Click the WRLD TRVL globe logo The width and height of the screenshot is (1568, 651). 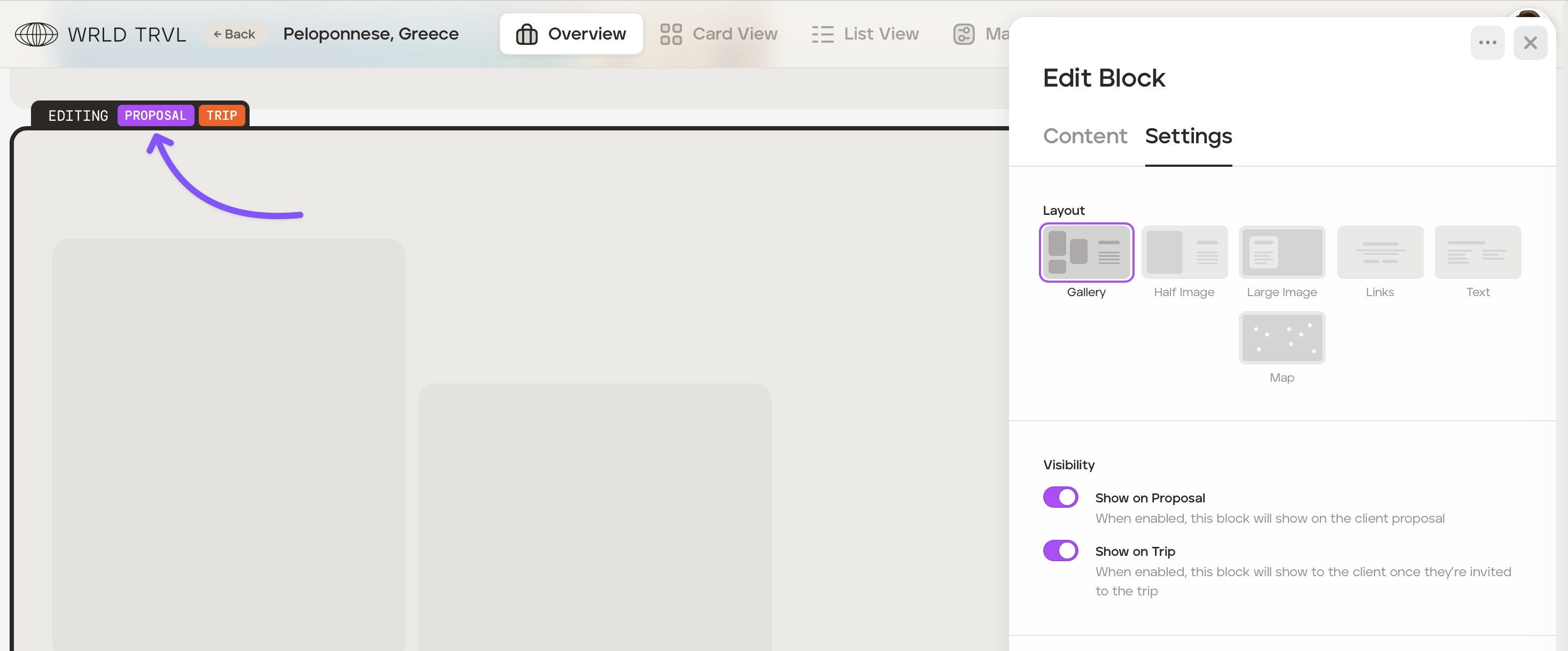tap(36, 34)
